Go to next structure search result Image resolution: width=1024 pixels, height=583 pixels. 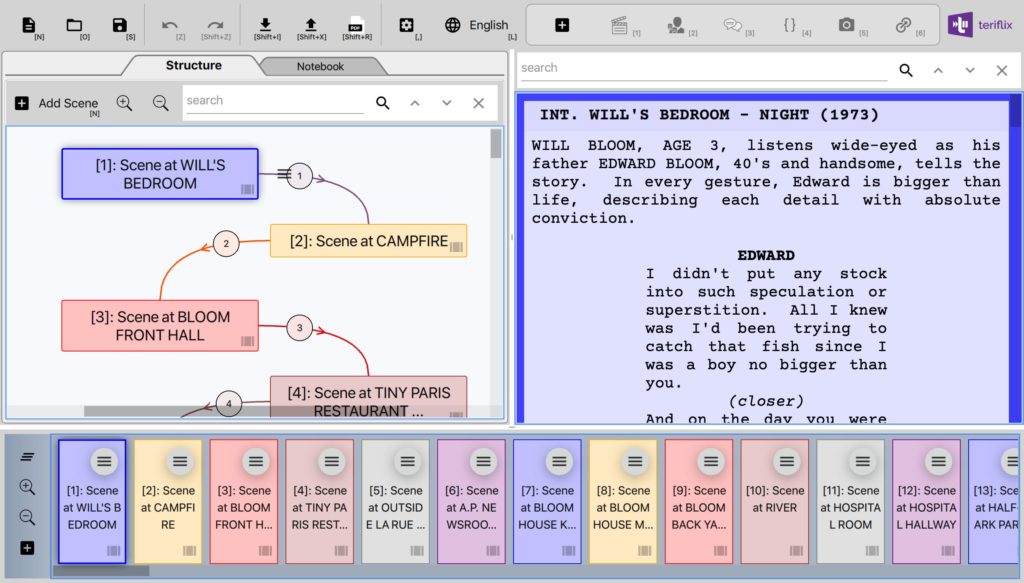pyautogui.click(x=447, y=102)
